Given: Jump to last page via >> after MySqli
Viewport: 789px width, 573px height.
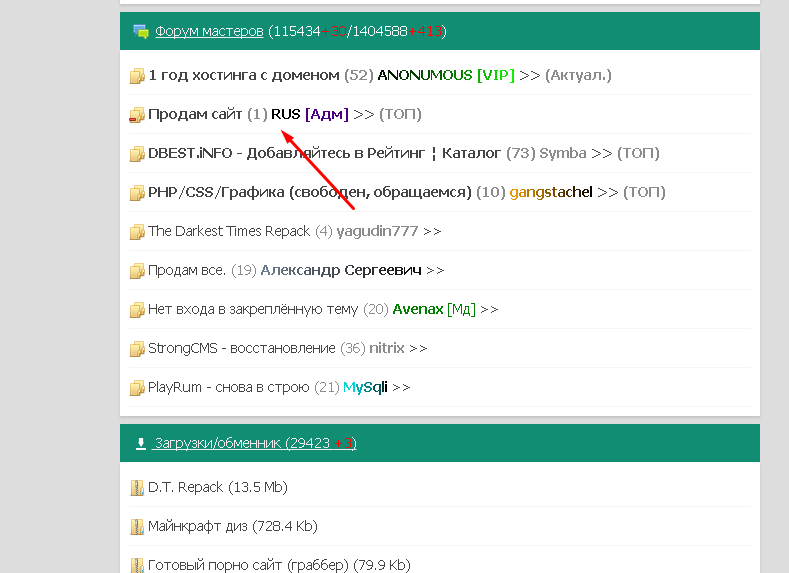Looking at the screenshot, I should 401,387.
